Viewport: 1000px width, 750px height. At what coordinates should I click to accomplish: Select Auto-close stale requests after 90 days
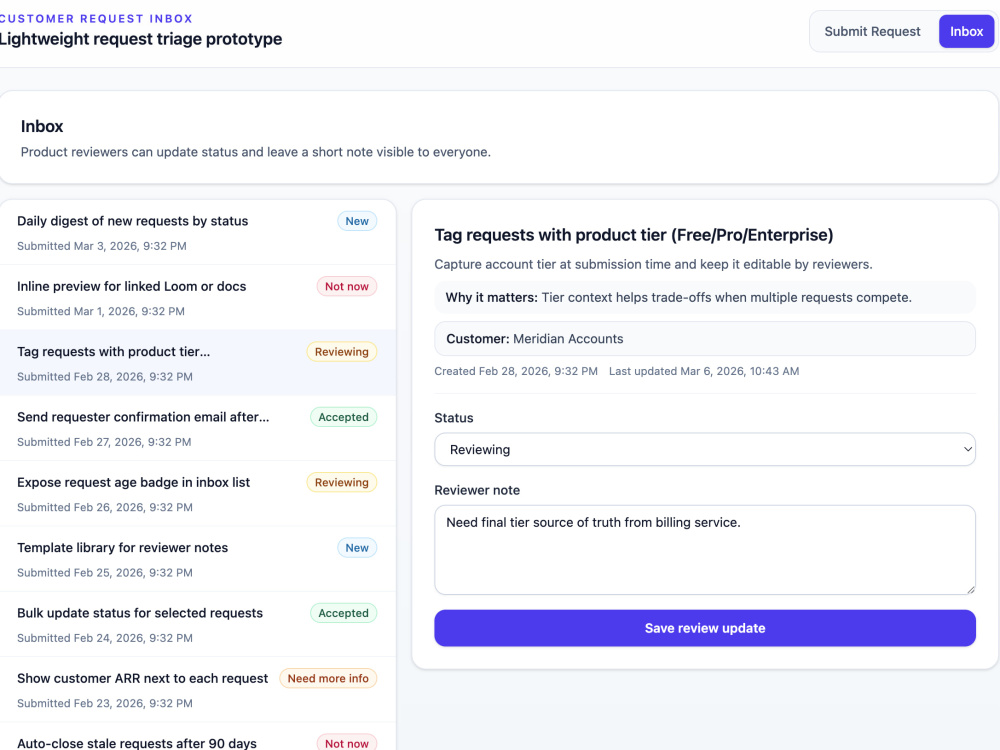pos(198,737)
